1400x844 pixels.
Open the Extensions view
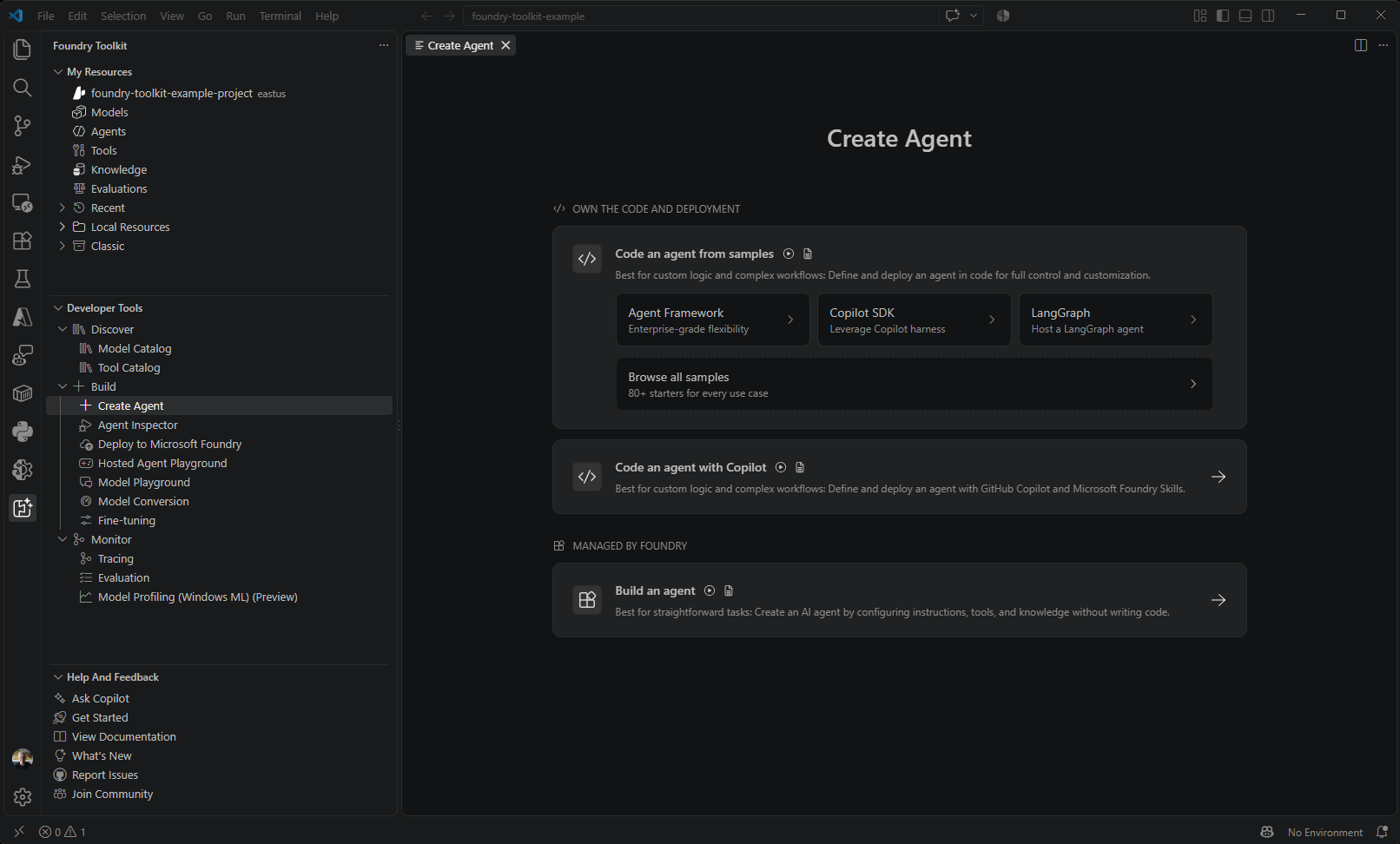click(23, 241)
